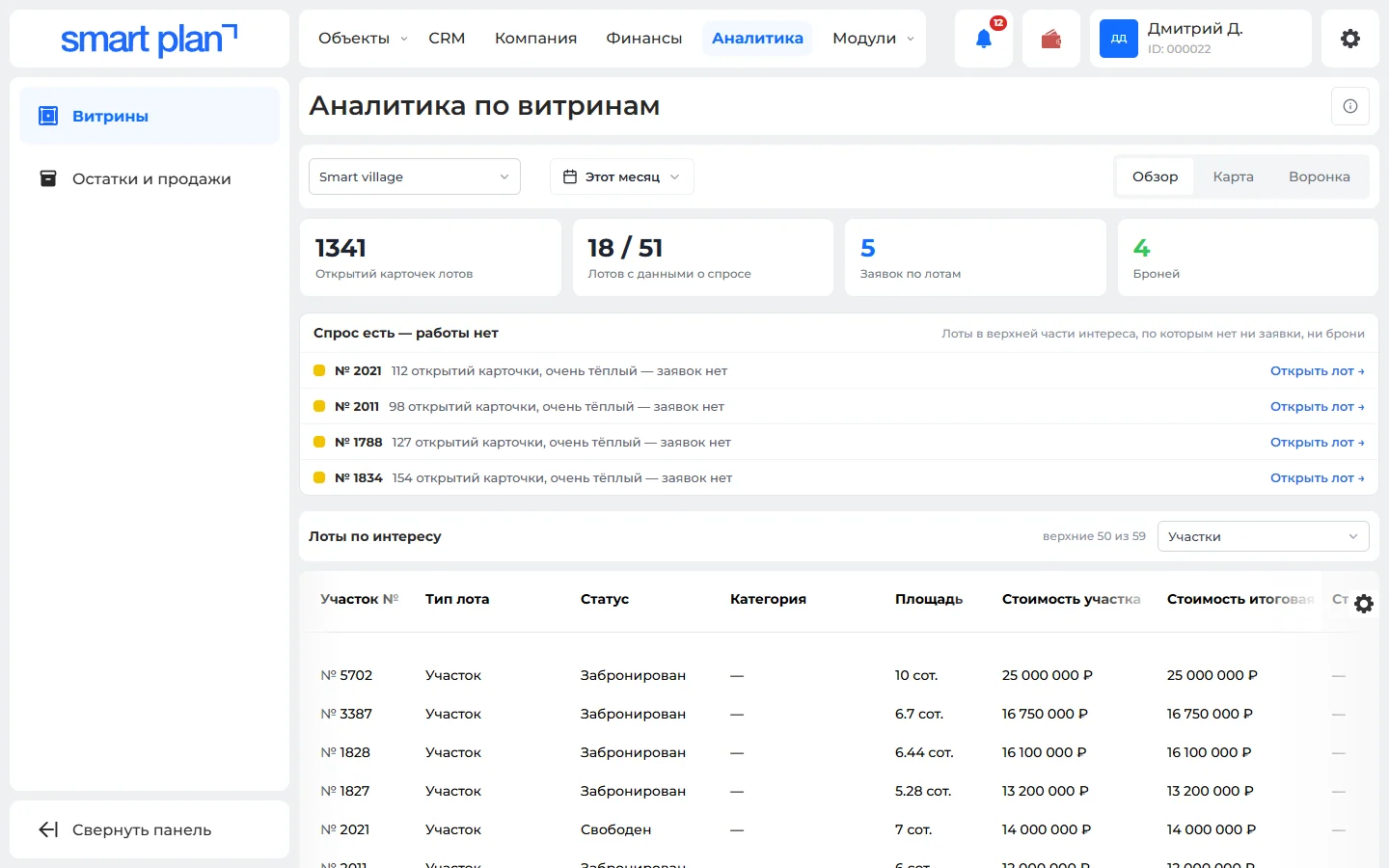Open the Этот месяц date filter
The image size is (1389, 868).
[622, 176]
